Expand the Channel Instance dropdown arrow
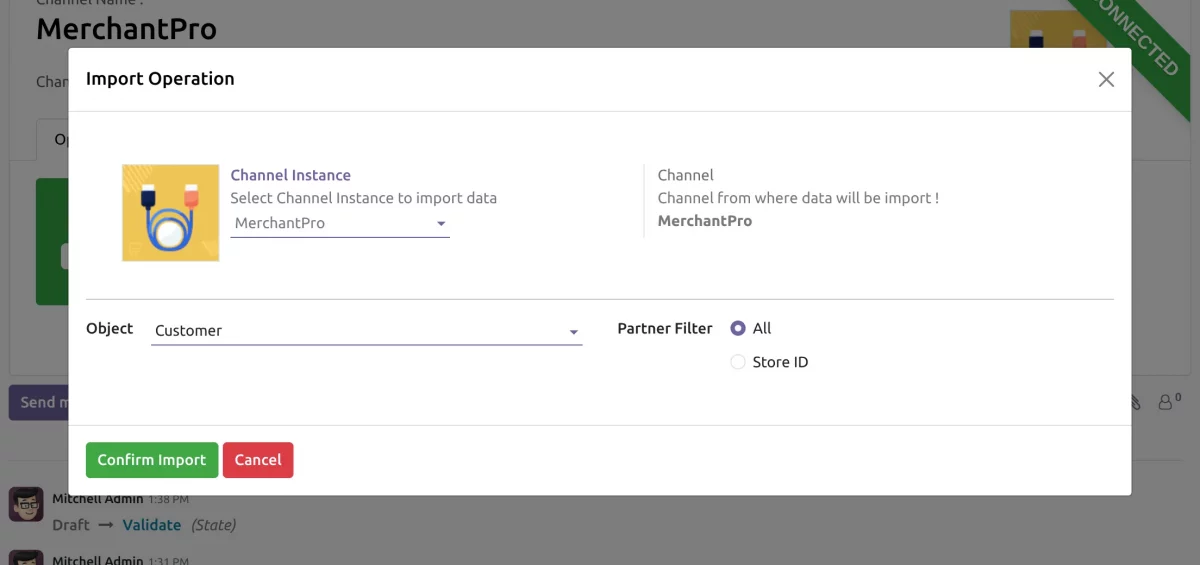Image resolution: width=1200 pixels, height=565 pixels. pos(441,224)
